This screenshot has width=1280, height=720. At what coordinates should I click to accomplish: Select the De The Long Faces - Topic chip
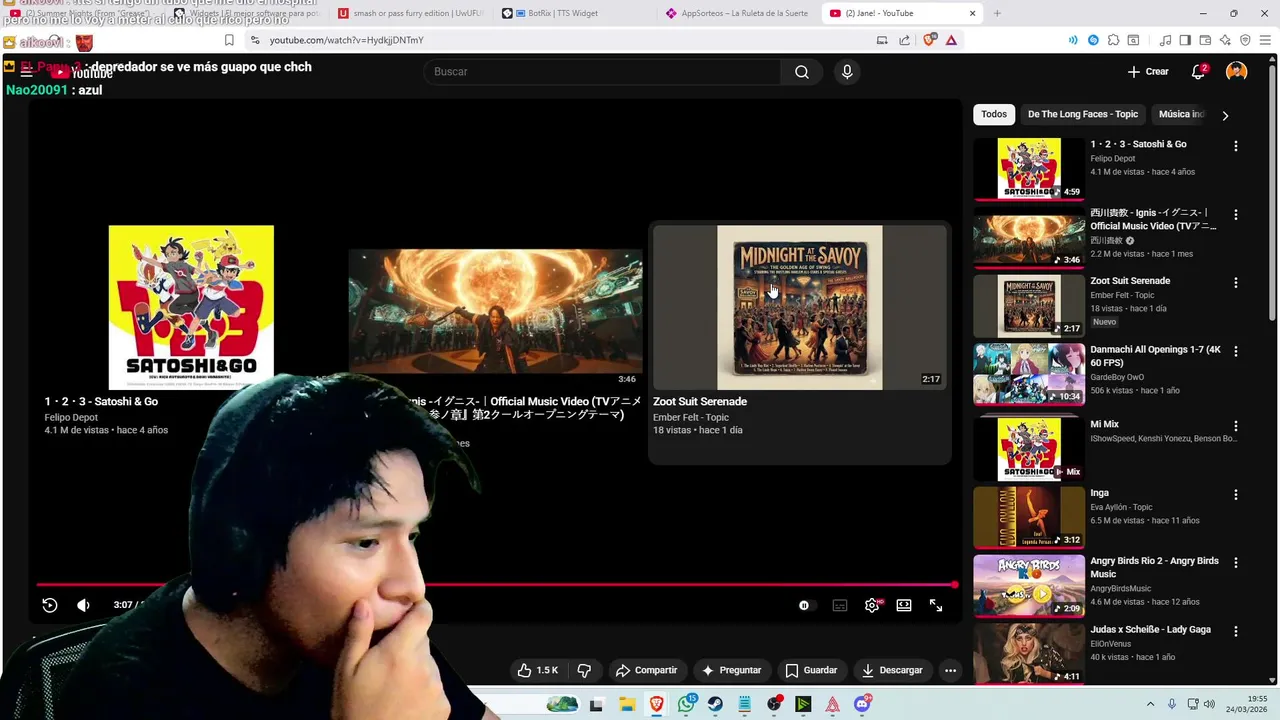[1083, 114]
